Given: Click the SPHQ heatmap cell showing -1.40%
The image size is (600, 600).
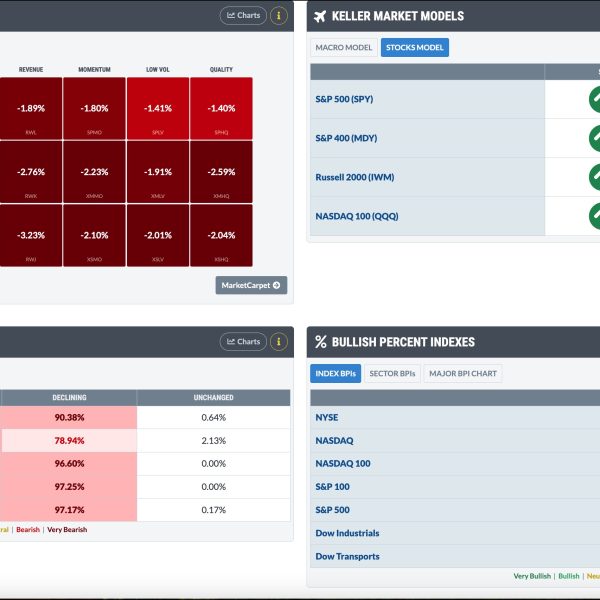Looking at the screenshot, I should click(x=221, y=108).
